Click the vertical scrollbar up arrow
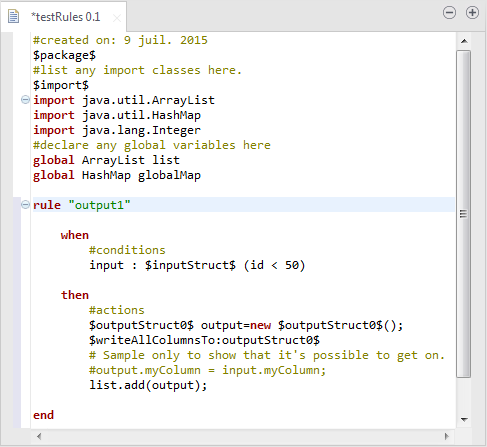Image resolution: width=487 pixels, height=447 pixels. tap(464, 41)
